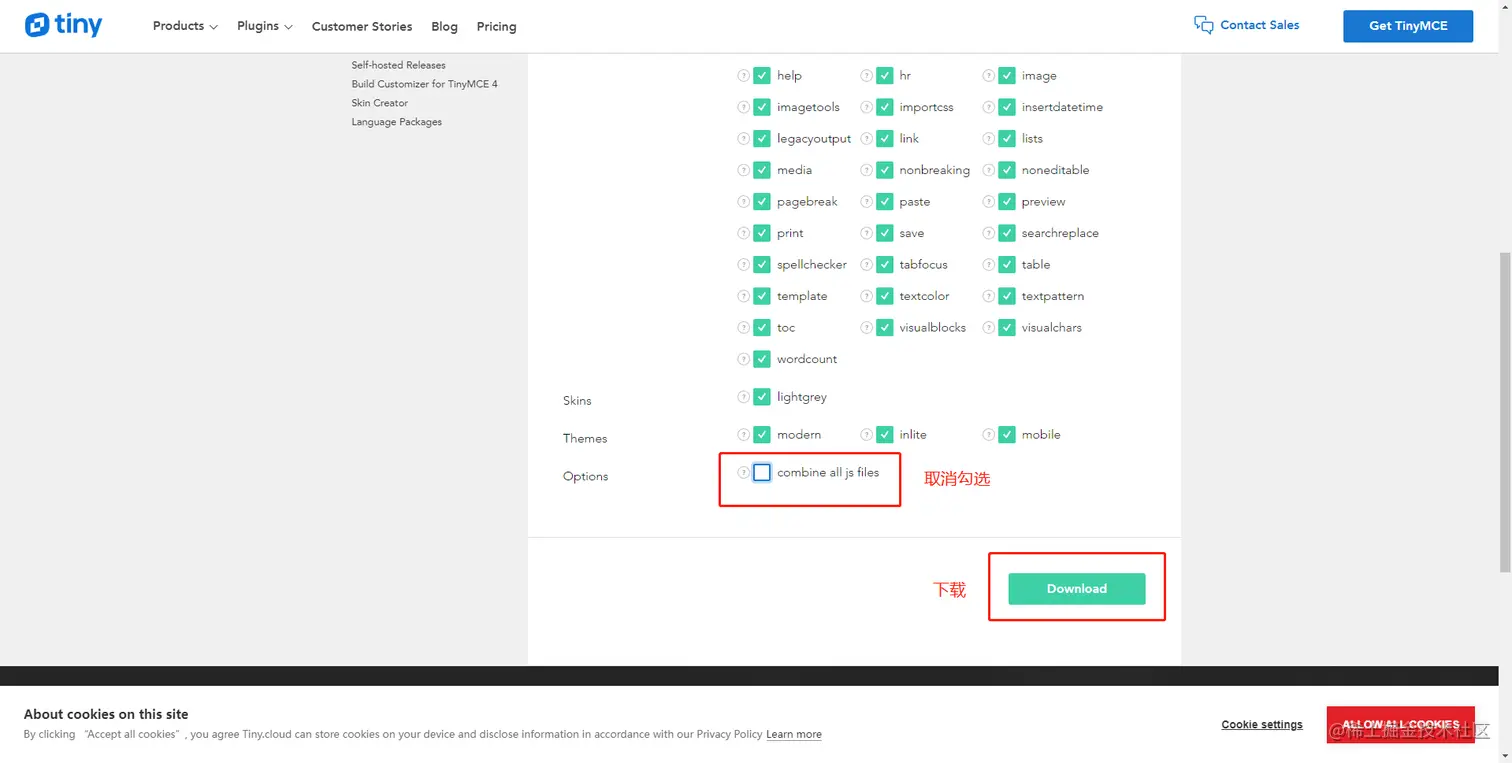The image size is (1512, 763).
Task: Uncheck the 'save' plugin checkbox
Action: [885, 233]
